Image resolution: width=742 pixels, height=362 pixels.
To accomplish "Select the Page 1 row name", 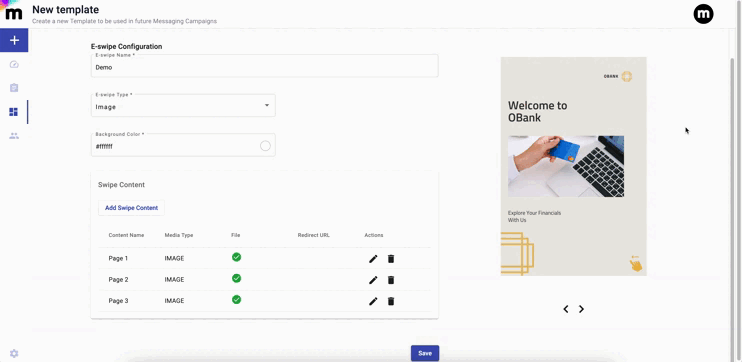I will pyautogui.click(x=118, y=258).
